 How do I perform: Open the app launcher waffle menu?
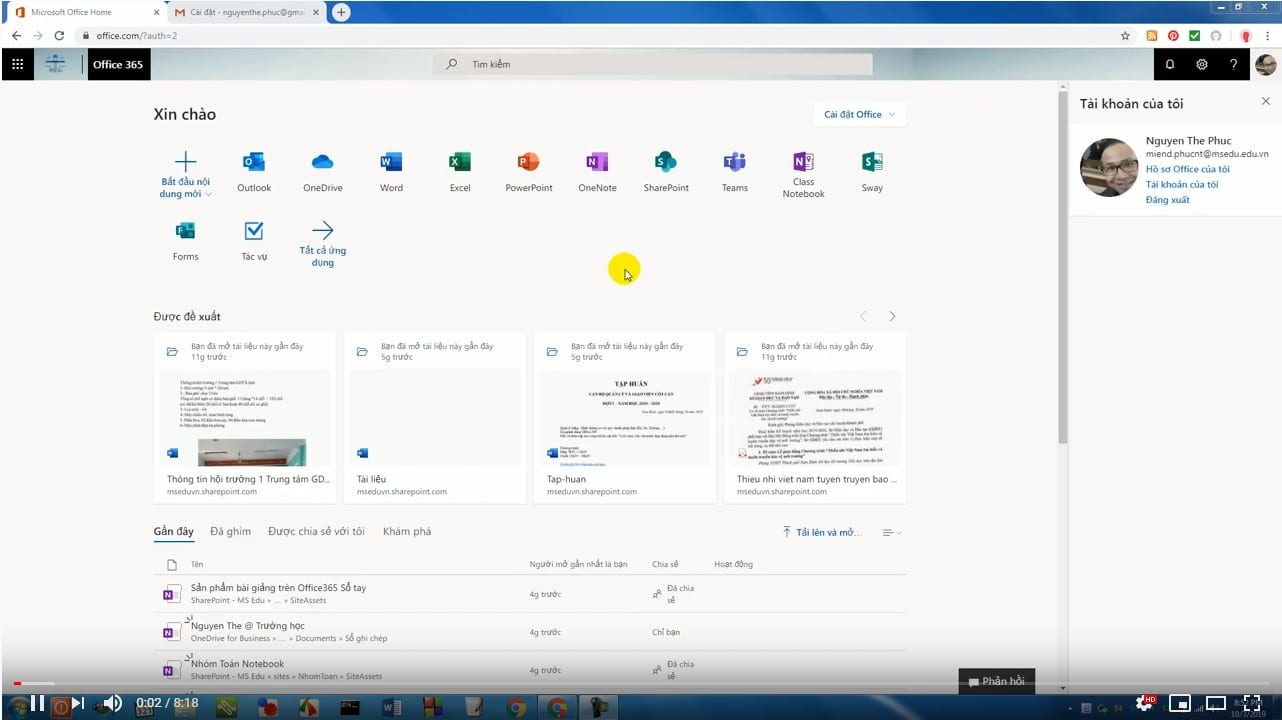(17, 64)
